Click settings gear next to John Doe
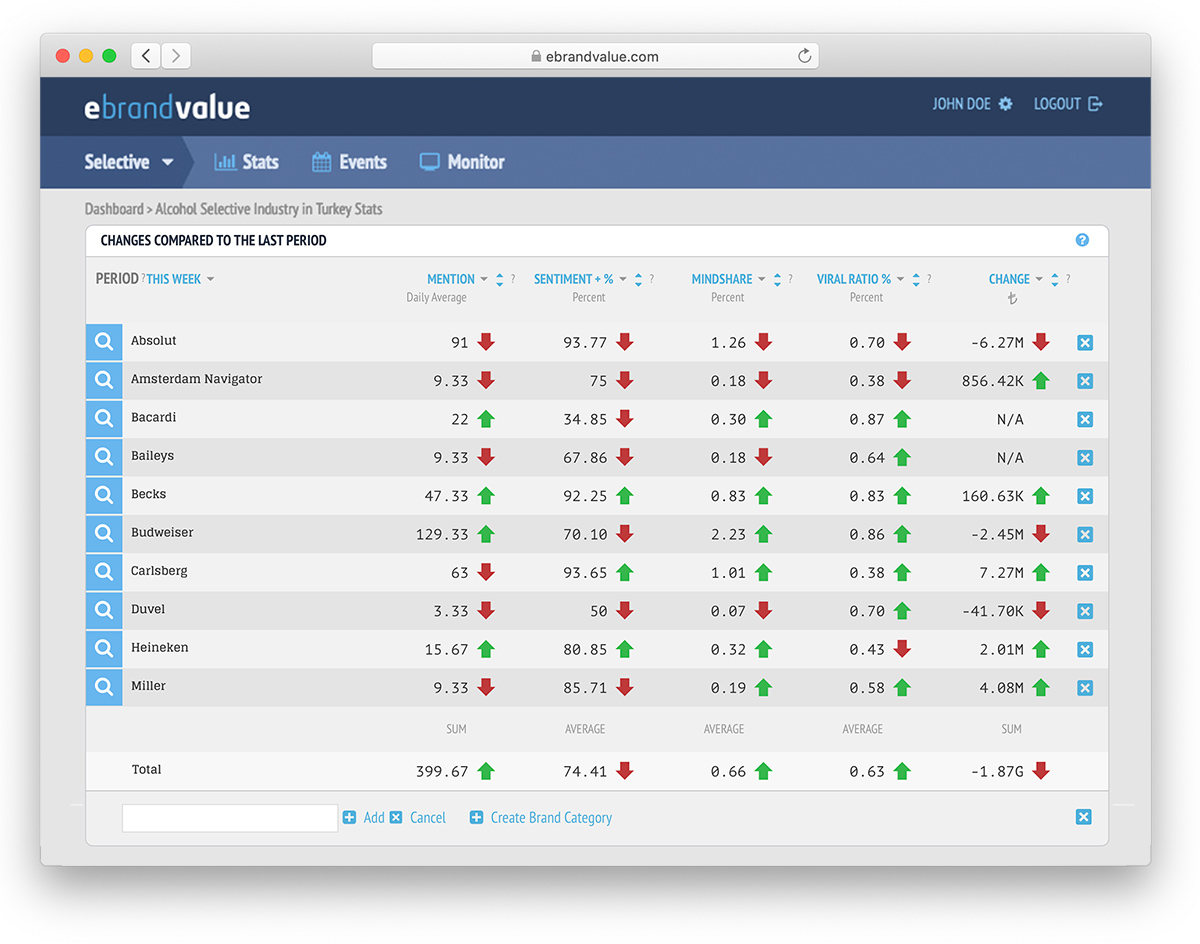 [x=1005, y=104]
